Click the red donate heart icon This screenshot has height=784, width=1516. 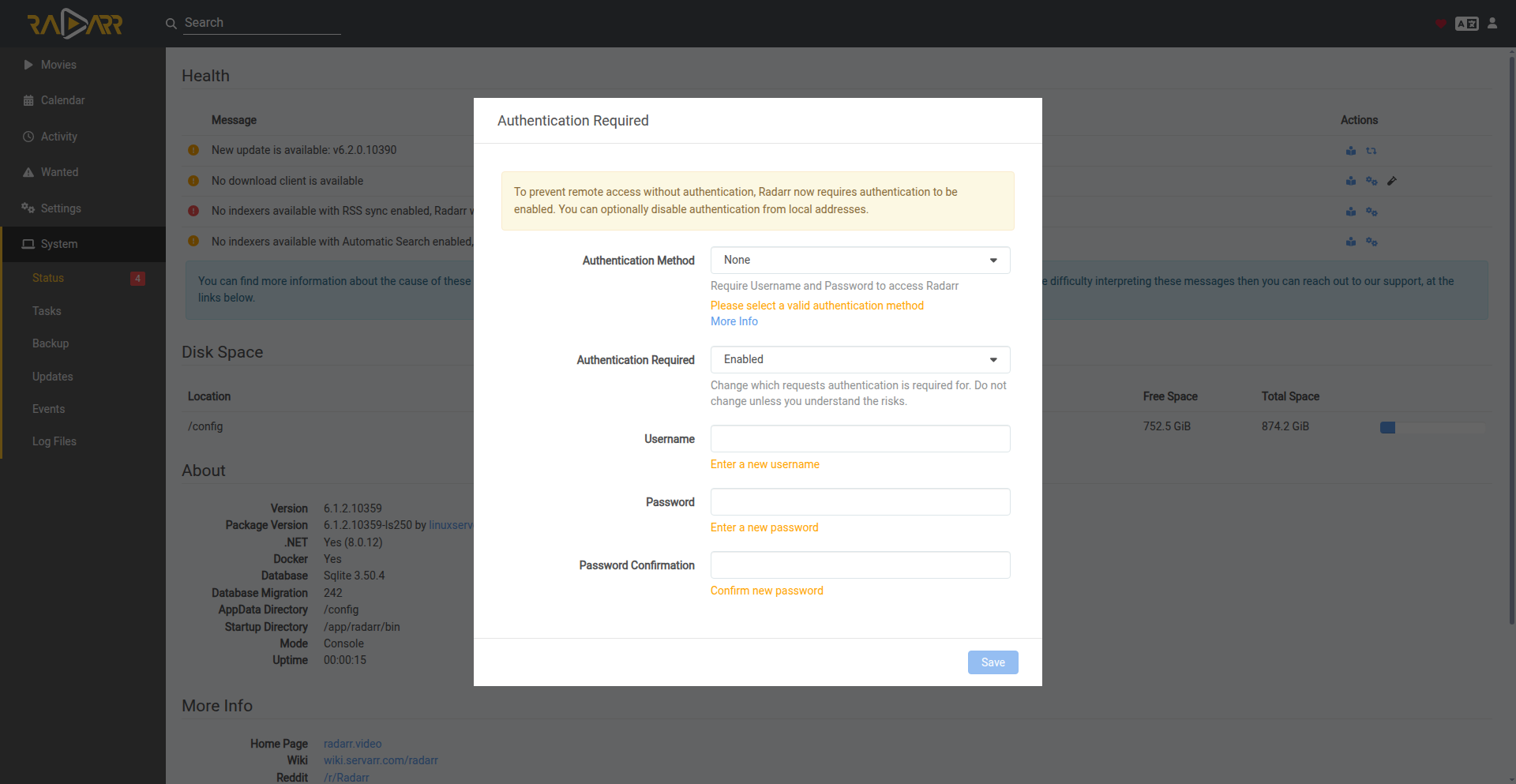pos(1440,24)
